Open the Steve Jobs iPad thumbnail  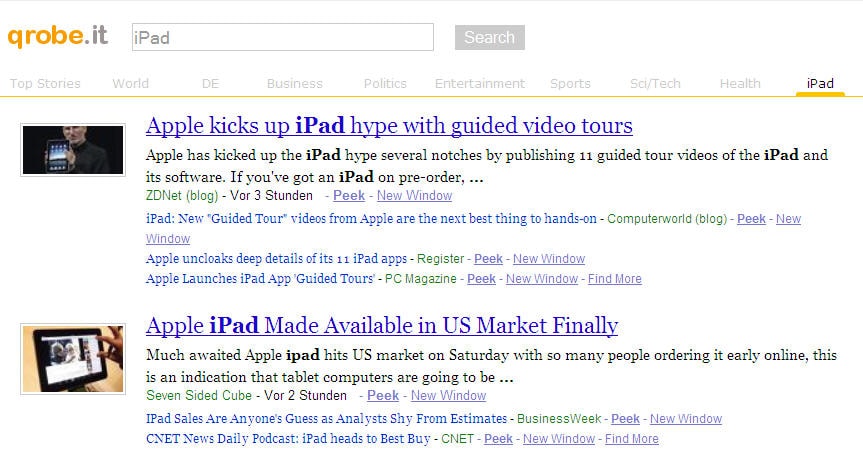pos(73,149)
